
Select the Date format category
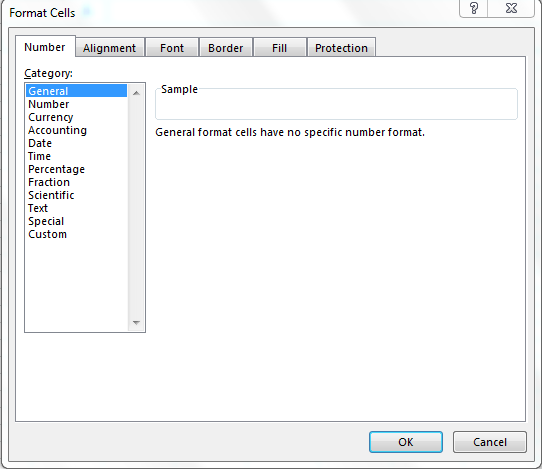tap(40, 143)
